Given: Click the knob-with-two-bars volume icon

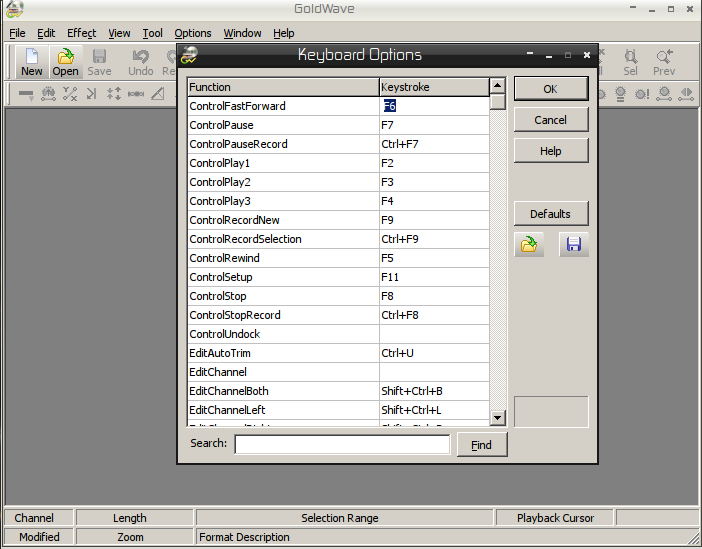Looking at the screenshot, I should 620,94.
